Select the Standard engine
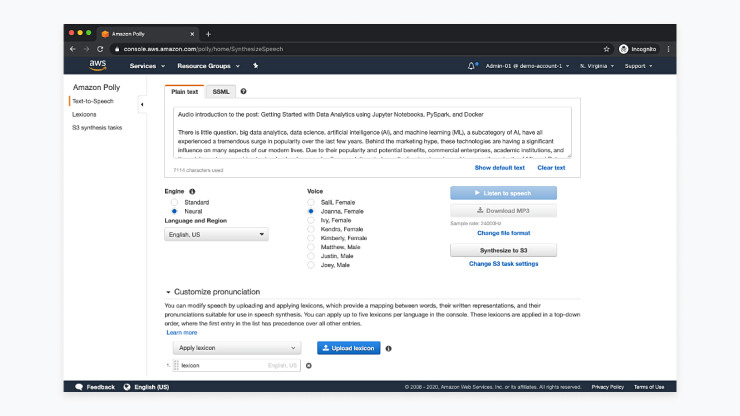Screen dimensions: 740x416 [x=175, y=202]
